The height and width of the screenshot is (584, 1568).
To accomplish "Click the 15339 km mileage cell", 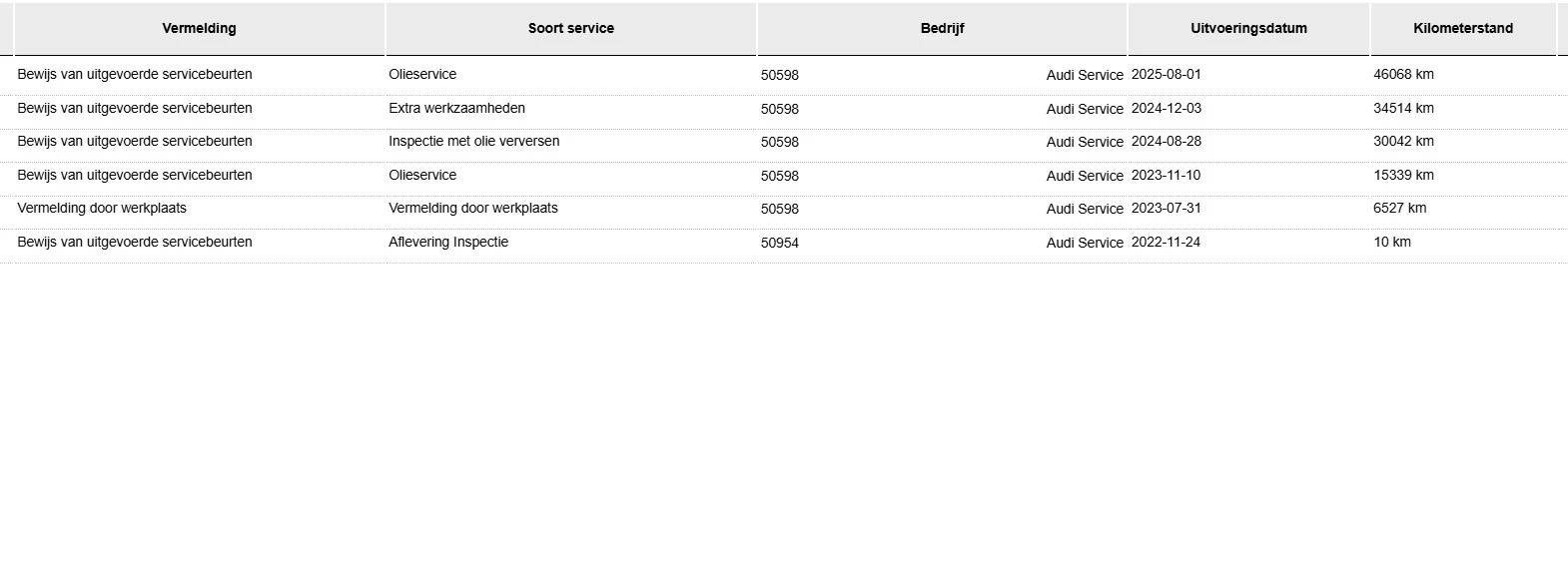I will pos(1403,176).
